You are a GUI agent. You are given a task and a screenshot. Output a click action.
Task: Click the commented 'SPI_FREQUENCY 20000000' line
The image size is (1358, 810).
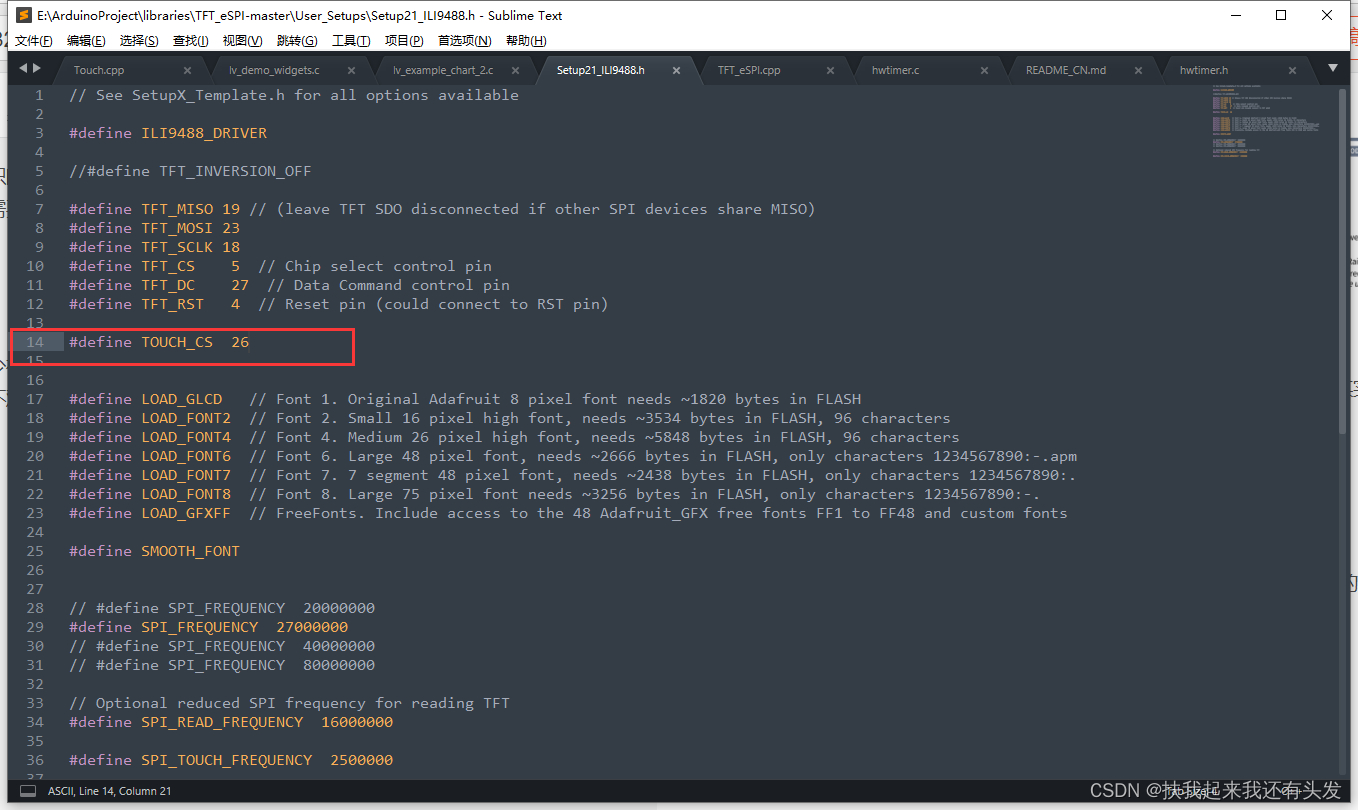click(x=222, y=608)
